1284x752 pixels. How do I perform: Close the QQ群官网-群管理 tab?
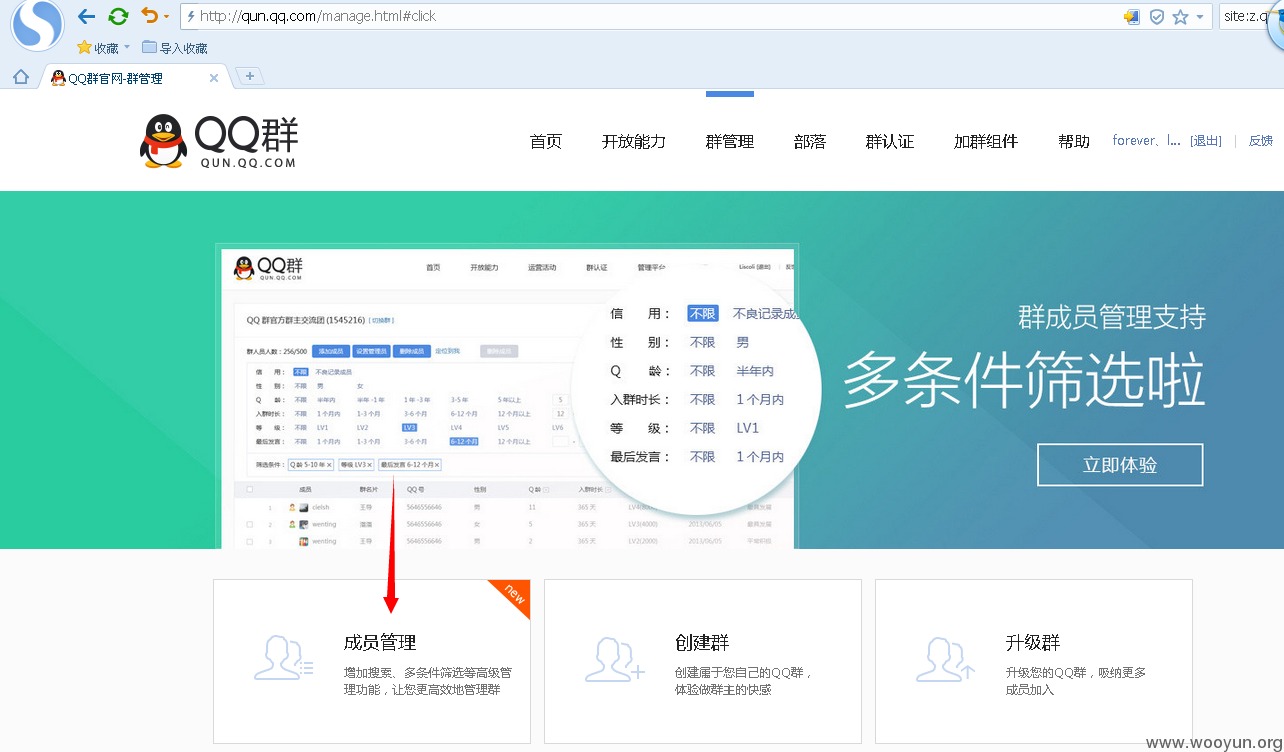pos(214,78)
